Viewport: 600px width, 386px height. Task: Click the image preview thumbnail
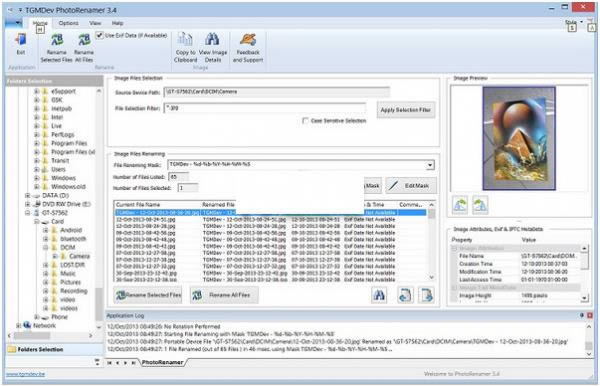click(519, 138)
